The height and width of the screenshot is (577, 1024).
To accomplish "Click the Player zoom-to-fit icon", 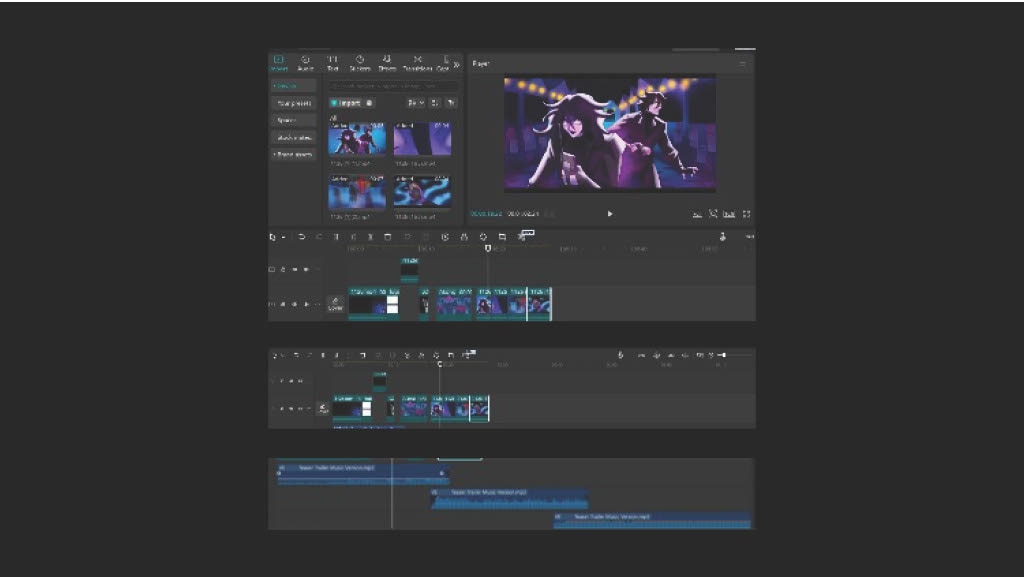I will [x=713, y=213].
